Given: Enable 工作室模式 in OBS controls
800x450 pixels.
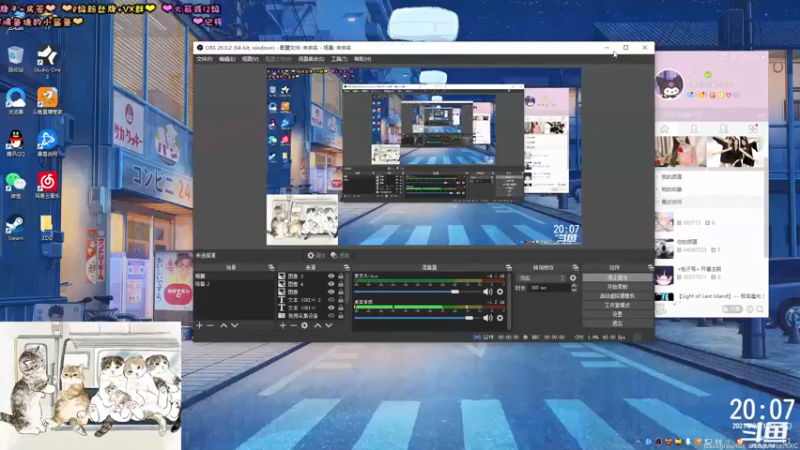Looking at the screenshot, I should (x=617, y=305).
